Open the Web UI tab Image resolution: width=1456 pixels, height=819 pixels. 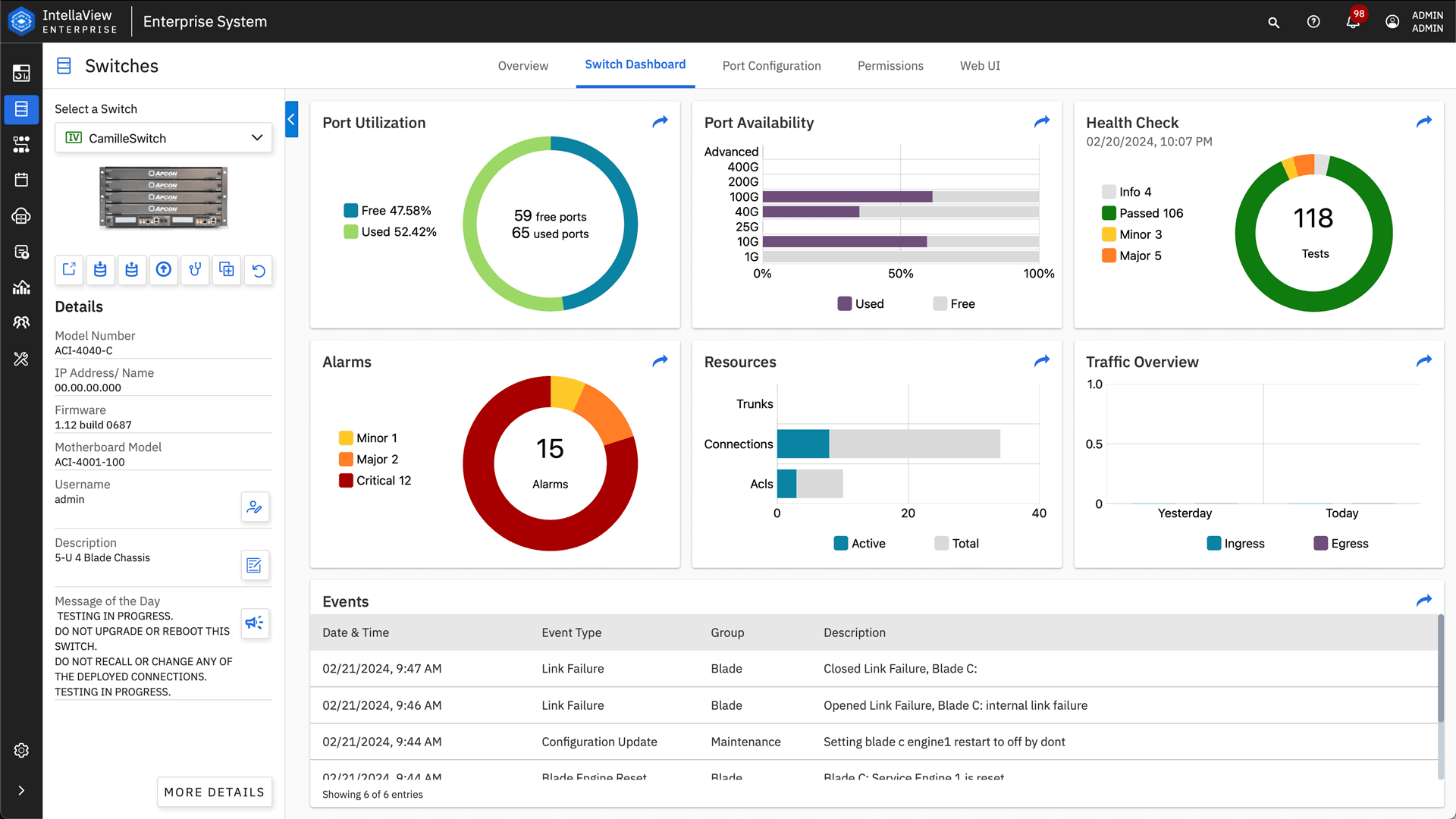click(981, 65)
